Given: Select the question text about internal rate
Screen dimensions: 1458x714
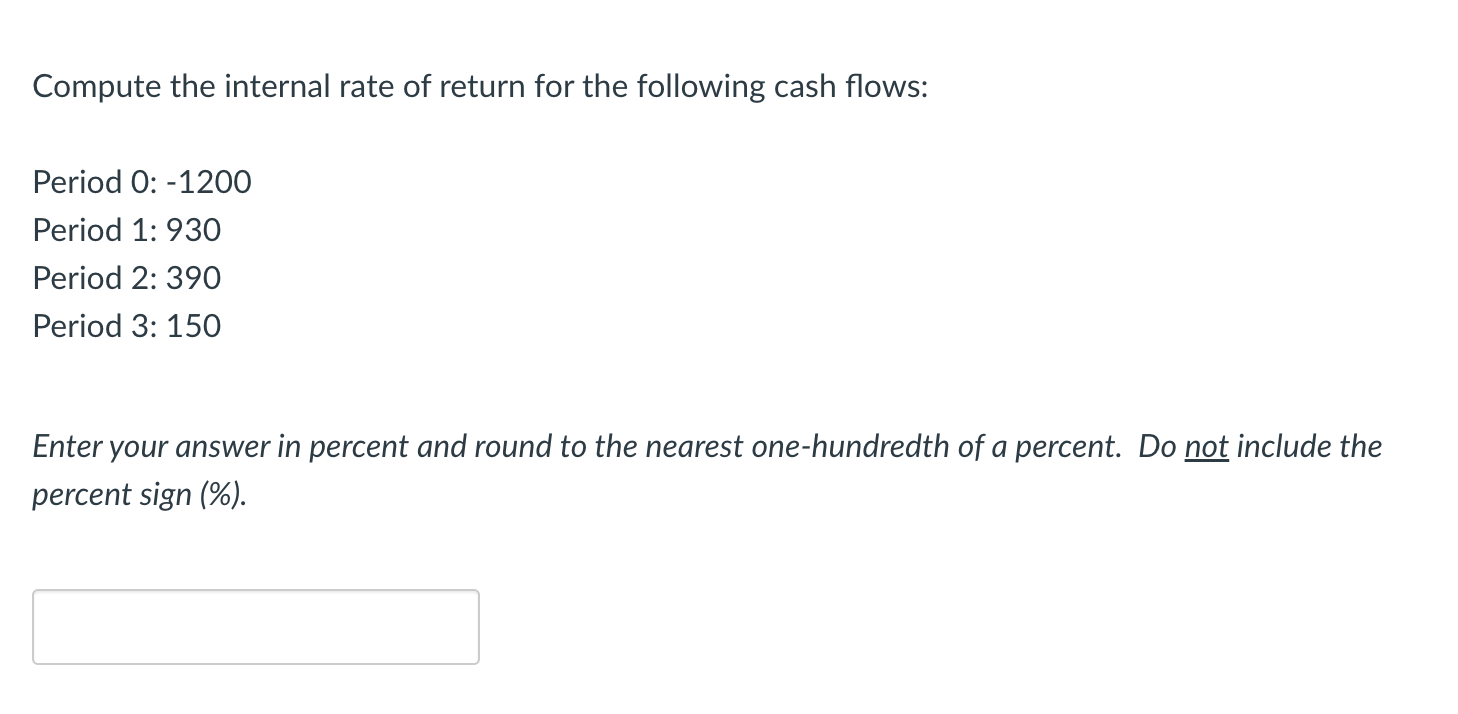Looking at the screenshot, I should (x=480, y=86).
